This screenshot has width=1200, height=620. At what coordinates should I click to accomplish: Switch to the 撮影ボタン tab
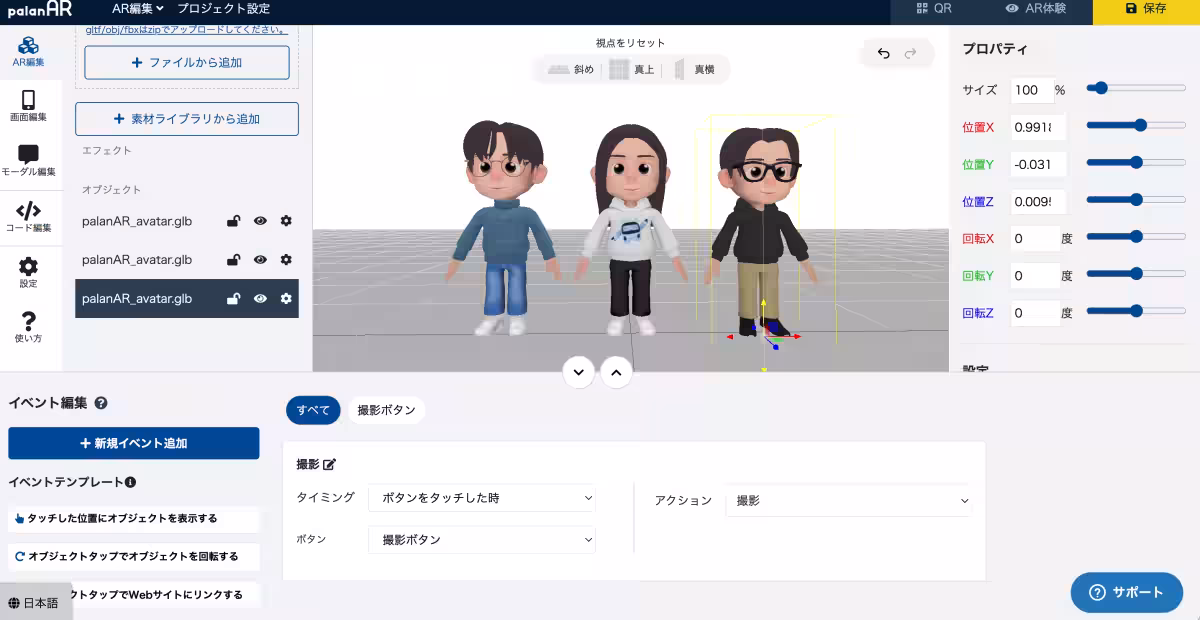click(x=388, y=410)
